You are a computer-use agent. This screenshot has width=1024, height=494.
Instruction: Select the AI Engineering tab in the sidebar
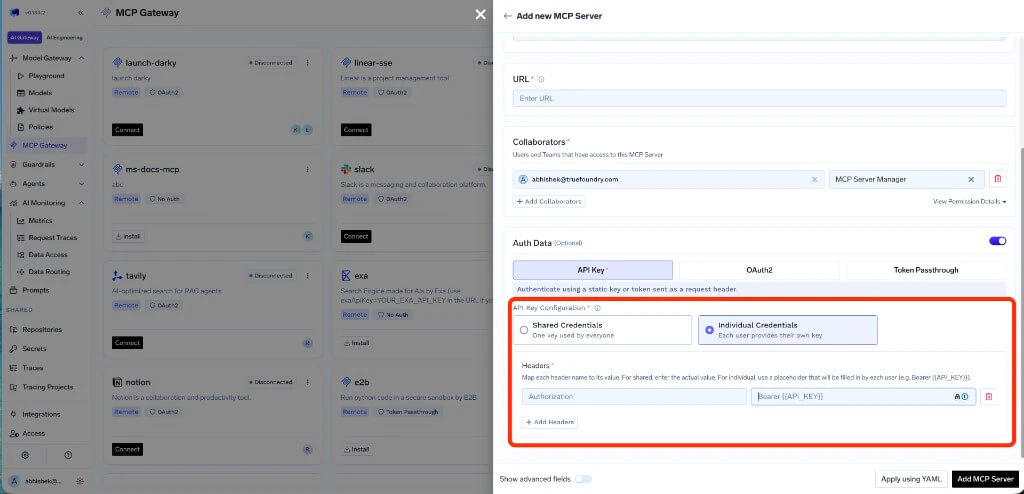(65, 38)
